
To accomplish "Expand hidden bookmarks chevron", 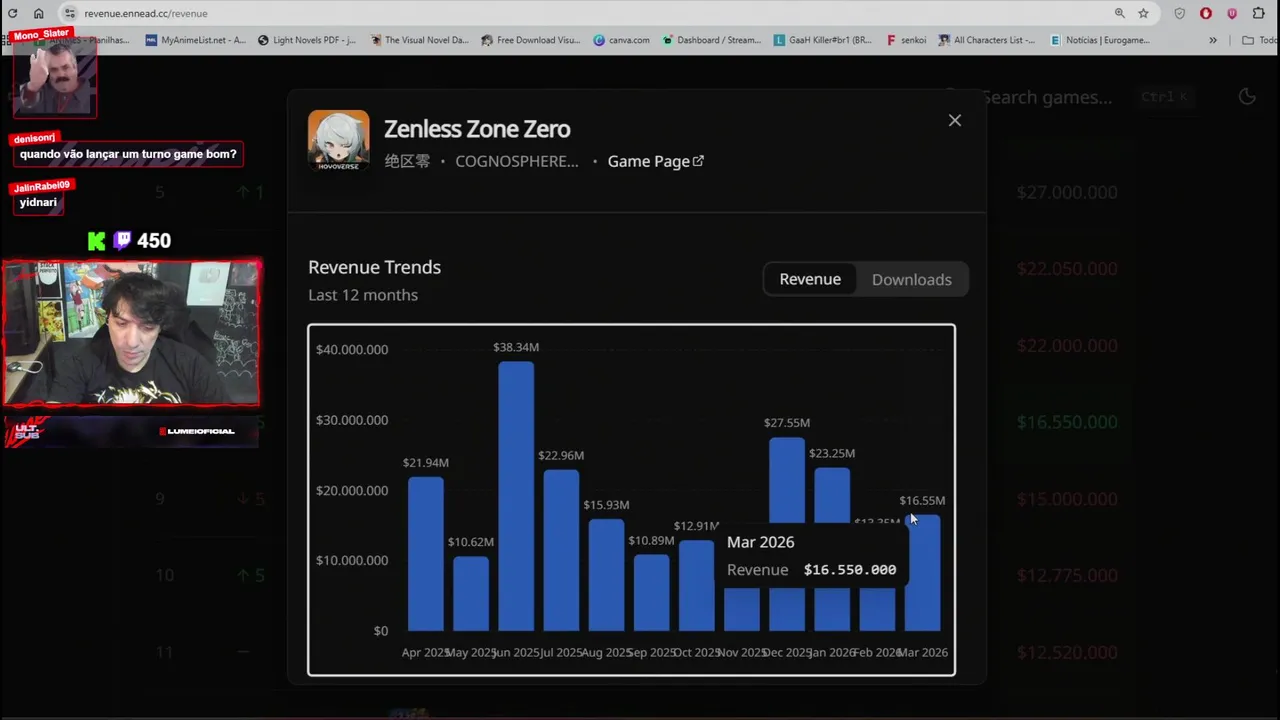I will click(x=1213, y=40).
